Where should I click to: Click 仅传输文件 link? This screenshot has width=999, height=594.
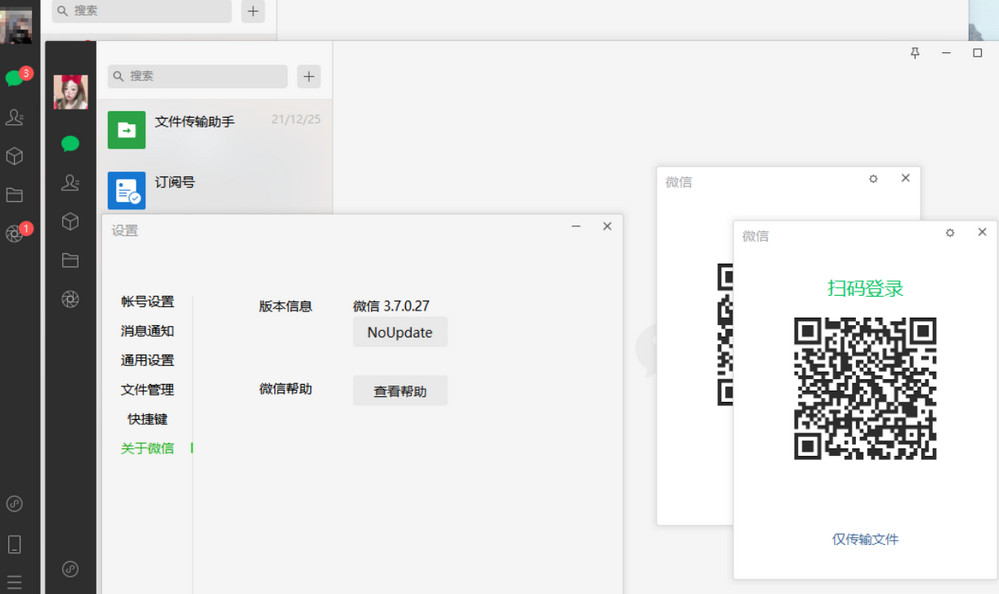(865, 539)
